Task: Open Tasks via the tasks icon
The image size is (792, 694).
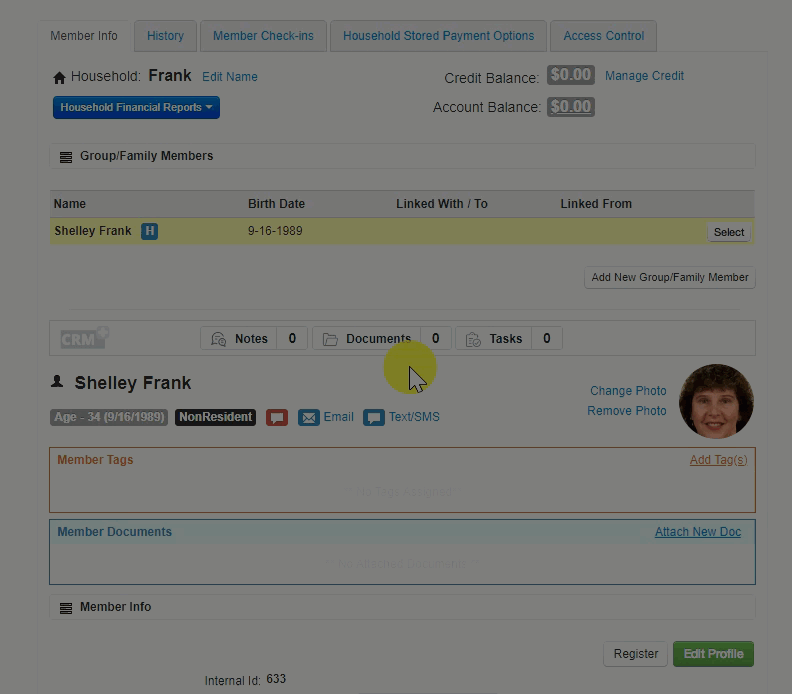Action: (x=473, y=339)
